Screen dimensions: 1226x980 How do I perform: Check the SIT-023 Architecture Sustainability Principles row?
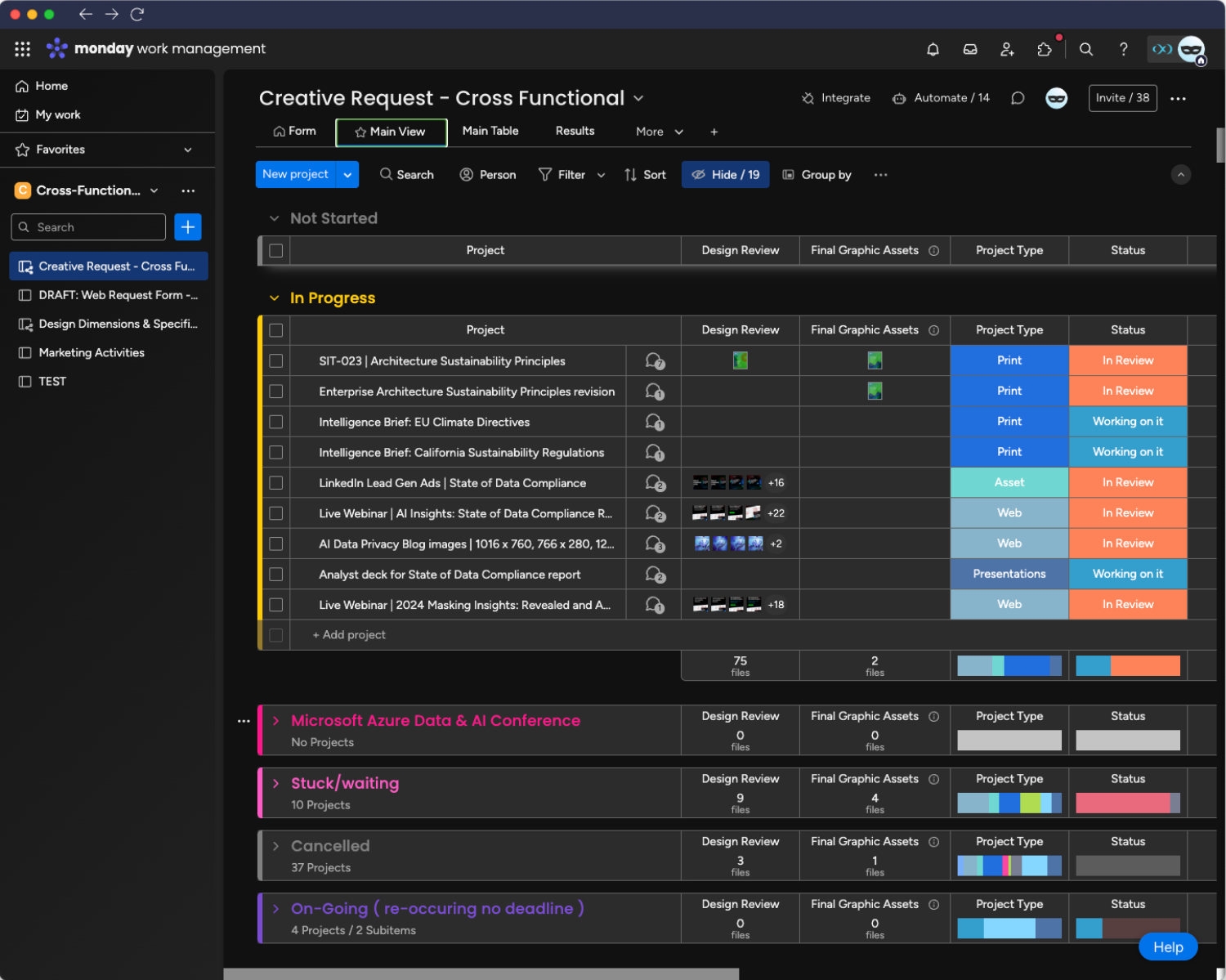point(276,361)
